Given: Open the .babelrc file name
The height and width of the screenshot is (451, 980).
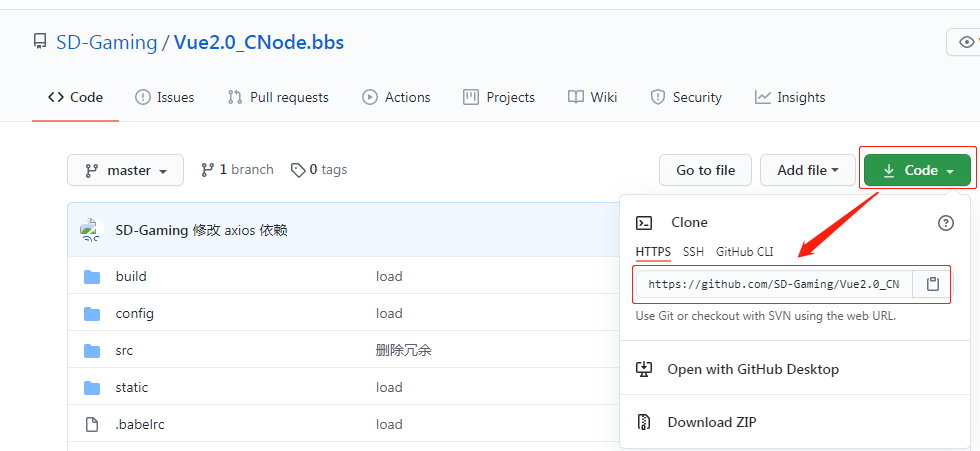Looking at the screenshot, I should 140,425.
